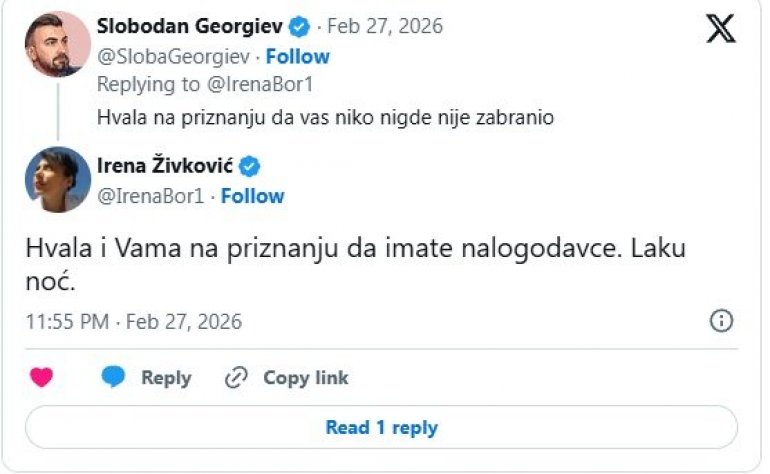This screenshot has height=474, width=770.
Task: Follow @IrenaBor1
Action: click(253, 196)
